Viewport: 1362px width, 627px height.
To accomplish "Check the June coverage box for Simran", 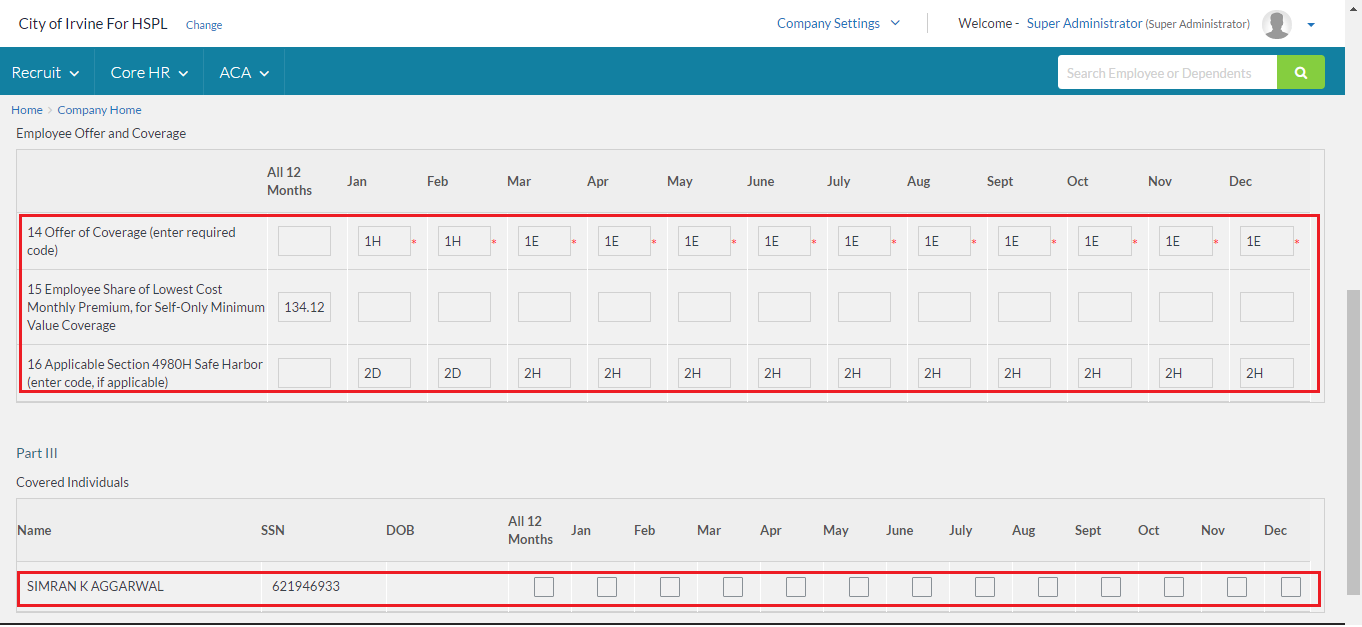I will pyautogui.click(x=922, y=587).
